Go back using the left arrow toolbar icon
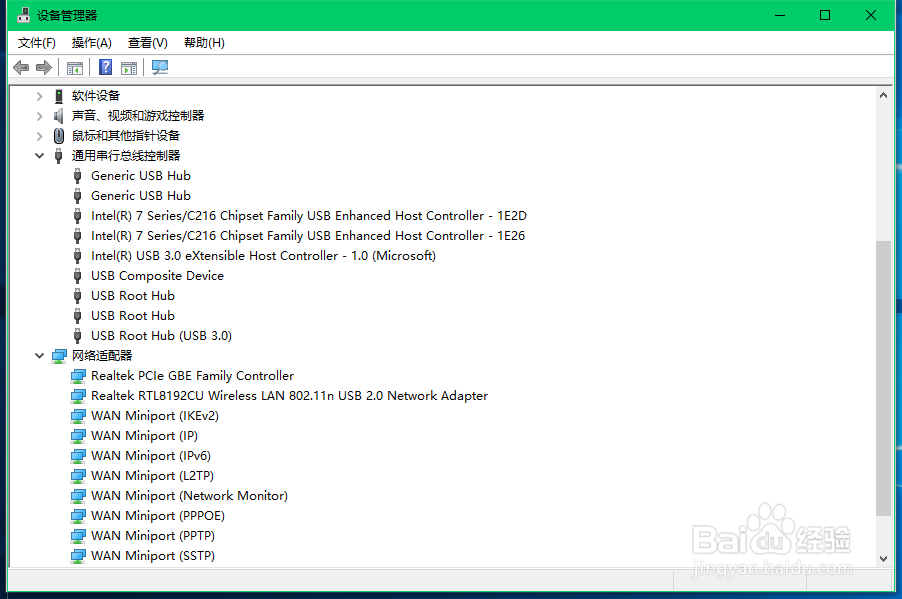Image resolution: width=902 pixels, height=599 pixels. (x=21, y=68)
